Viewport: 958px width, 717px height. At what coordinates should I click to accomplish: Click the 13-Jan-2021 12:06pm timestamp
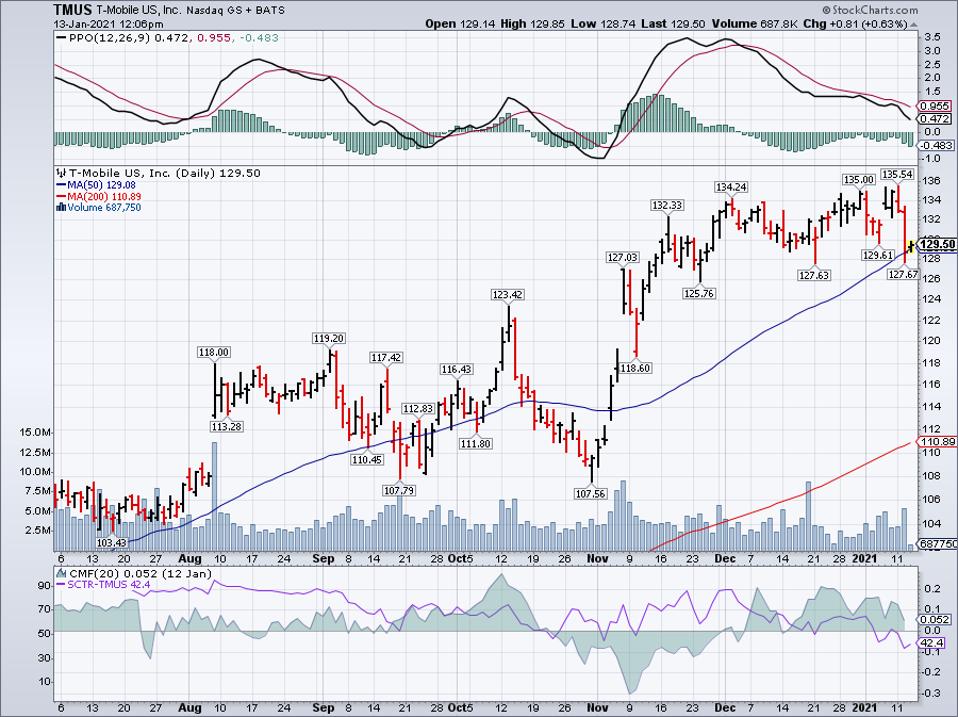pyautogui.click(x=108, y=24)
